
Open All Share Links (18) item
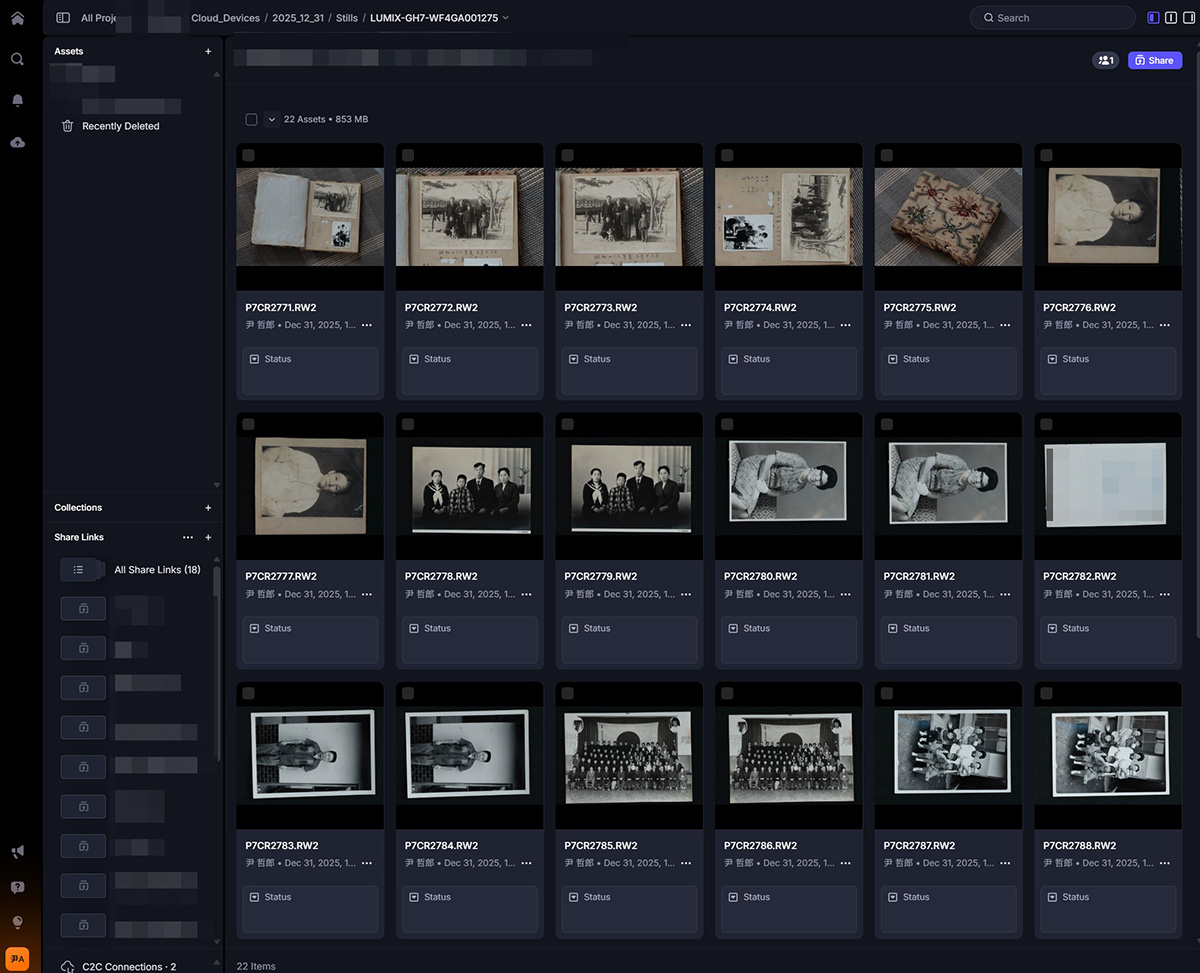point(156,570)
